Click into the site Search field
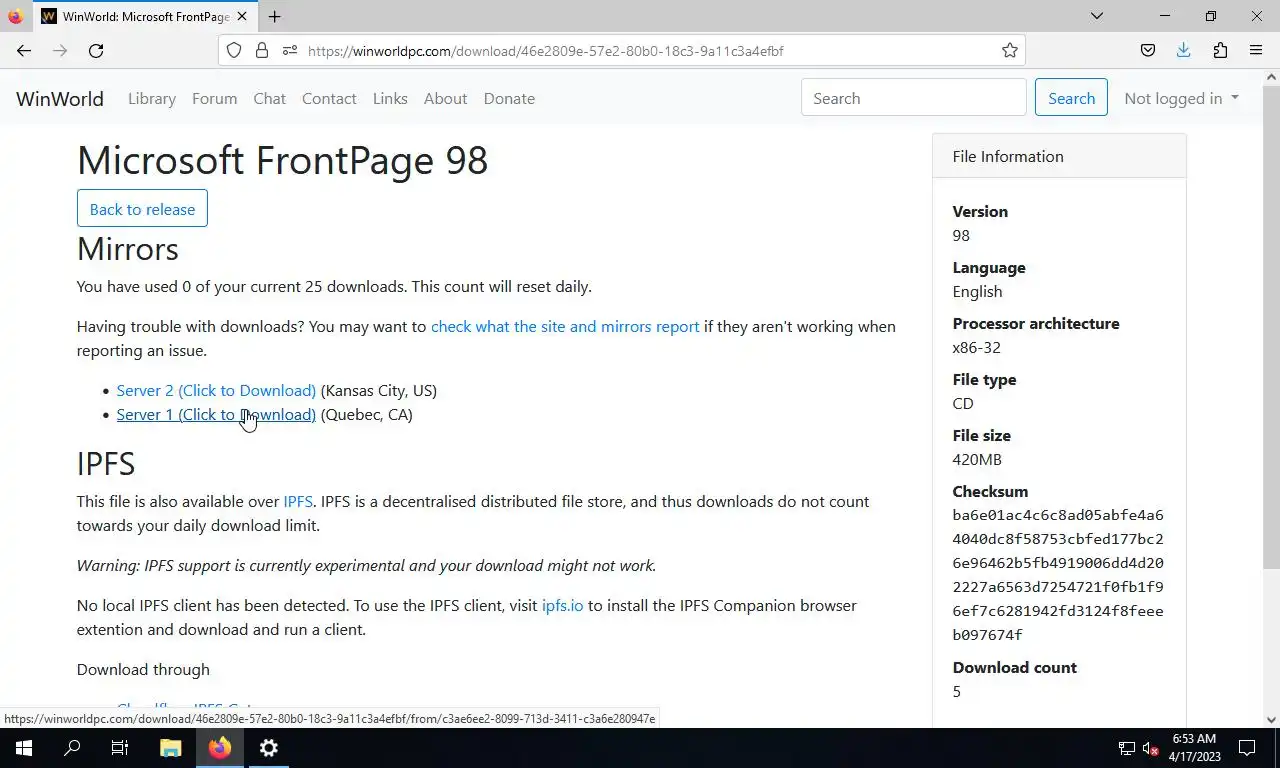Viewport: 1280px width, 768px height. [x=914, y=98]
